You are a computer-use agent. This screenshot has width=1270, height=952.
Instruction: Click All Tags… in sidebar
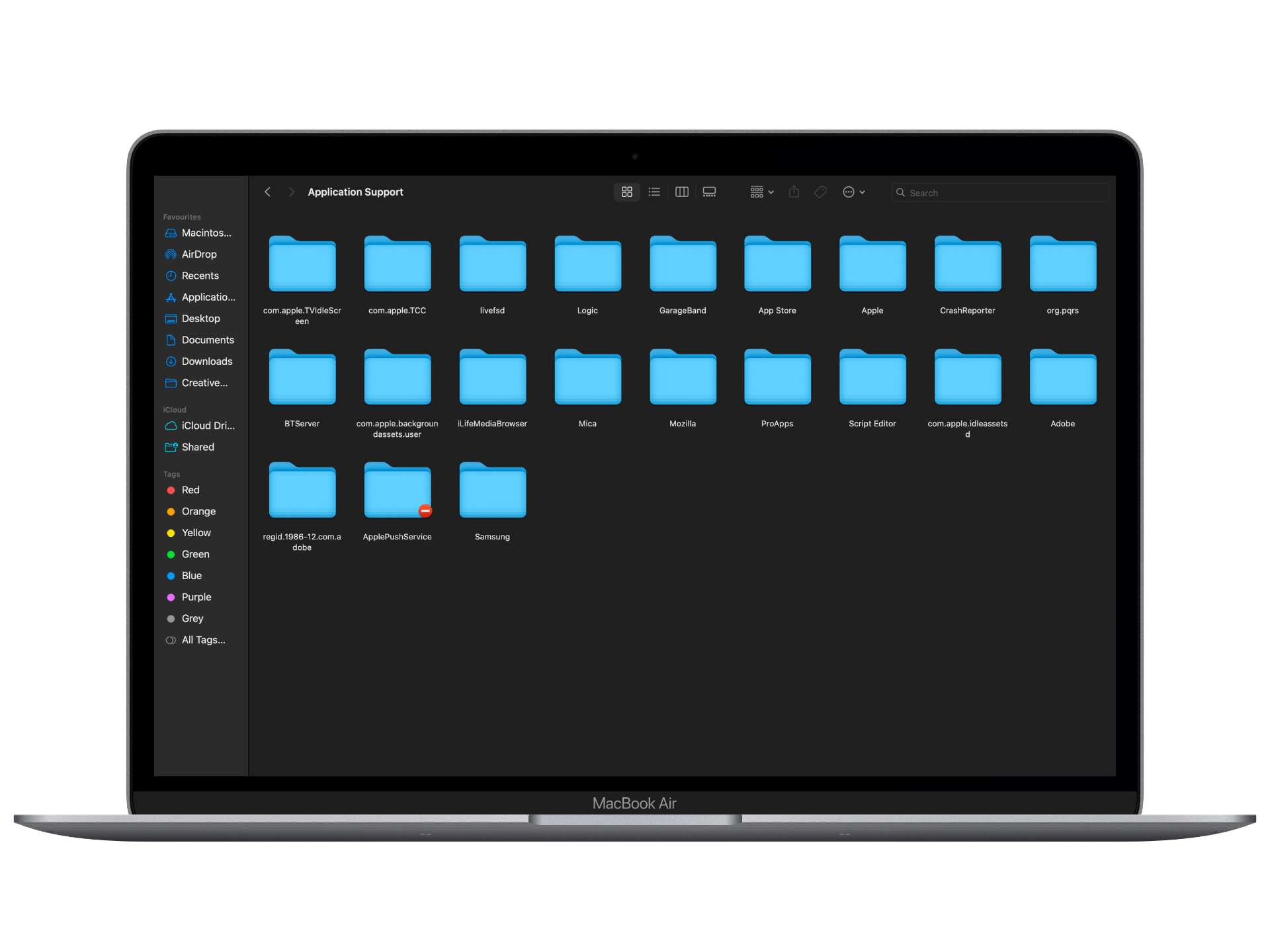[203, 640]
